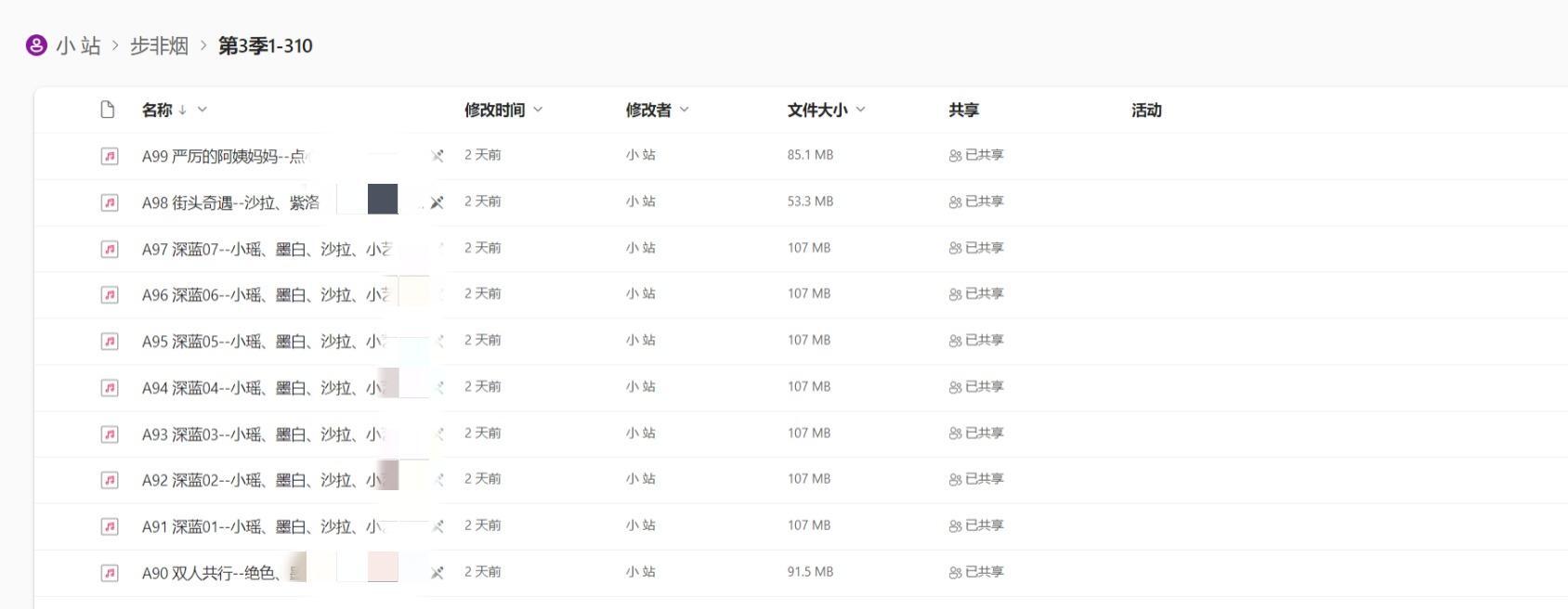Click the music icon beside A90 双人共行

click(x=110, y=573)
